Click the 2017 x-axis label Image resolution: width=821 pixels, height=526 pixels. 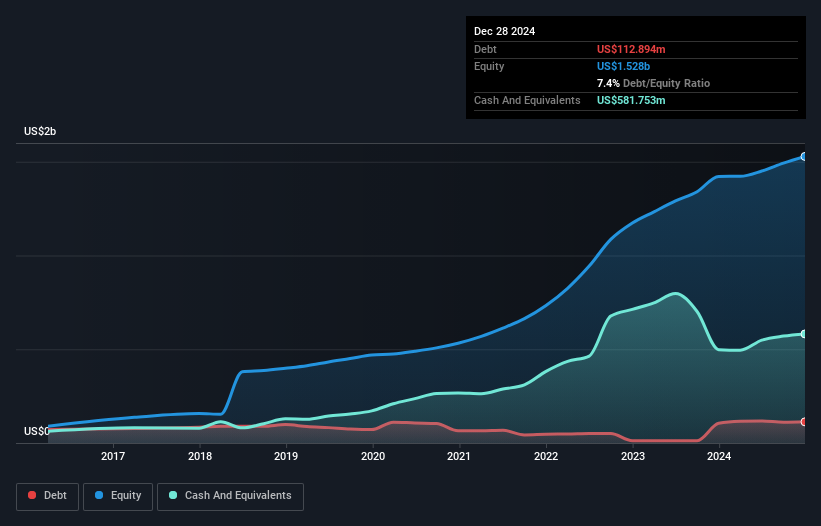113,456
